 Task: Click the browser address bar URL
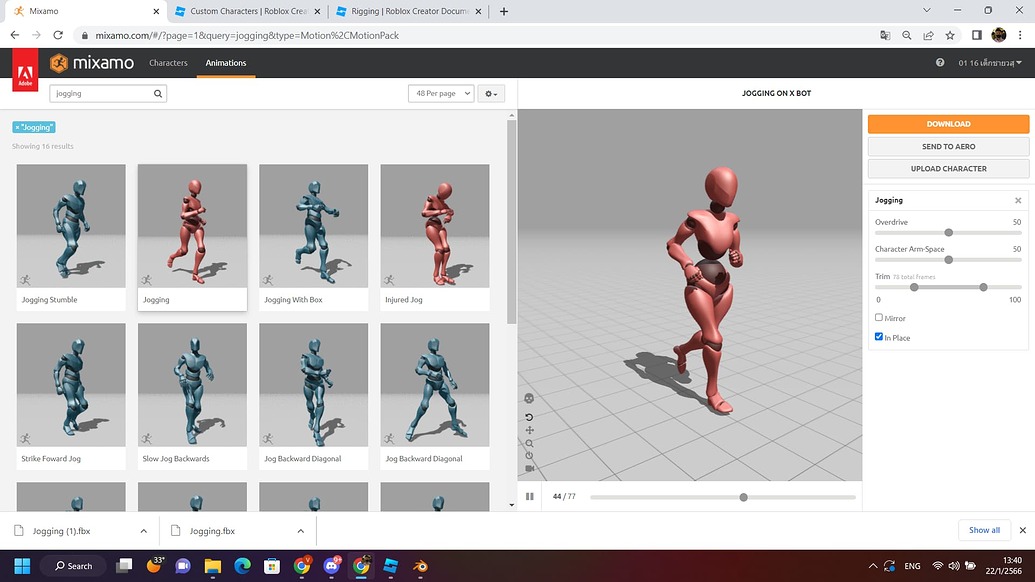(x=247, y=36)
